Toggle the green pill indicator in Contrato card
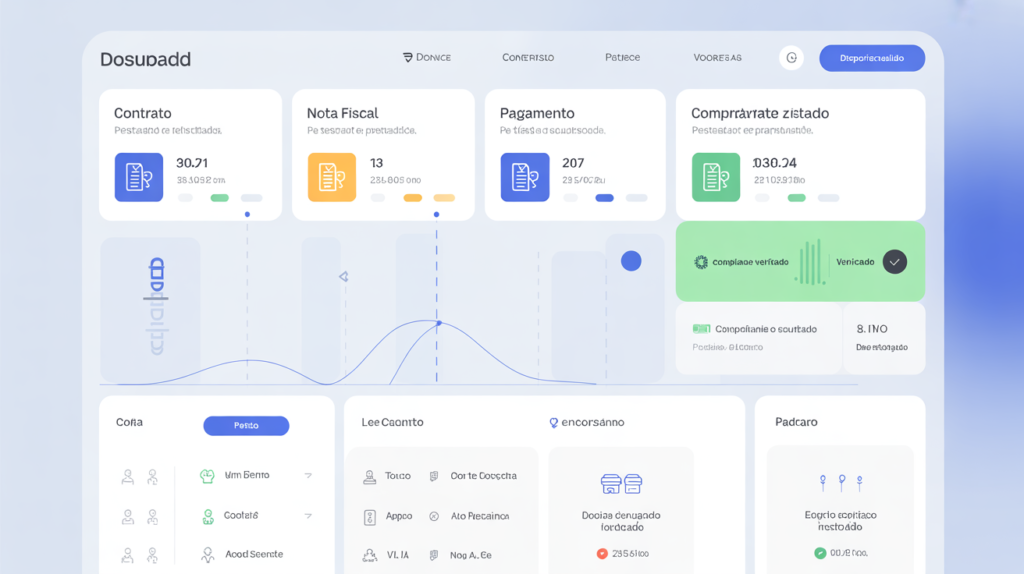 219,198
